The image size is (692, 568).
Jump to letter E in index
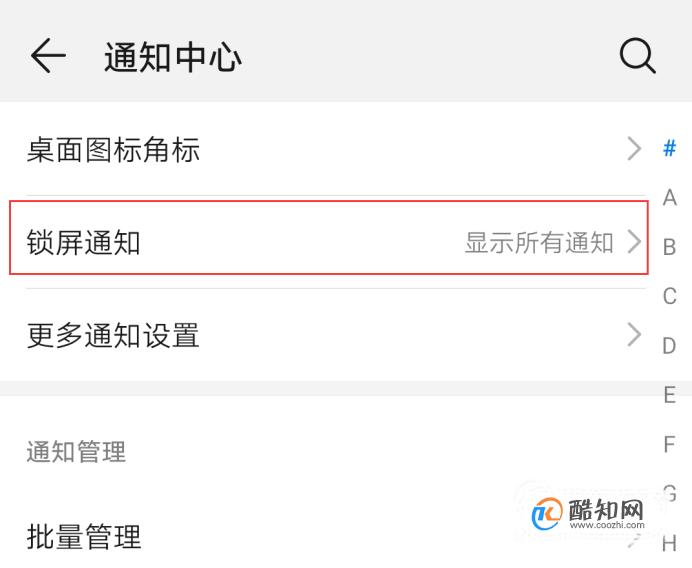669,395
